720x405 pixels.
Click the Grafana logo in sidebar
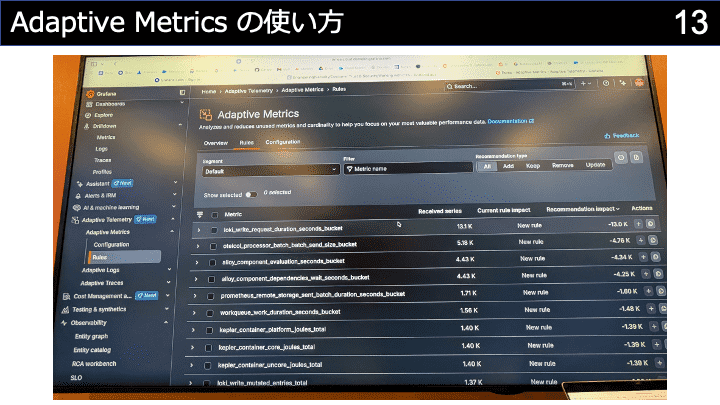pos(89,94)
